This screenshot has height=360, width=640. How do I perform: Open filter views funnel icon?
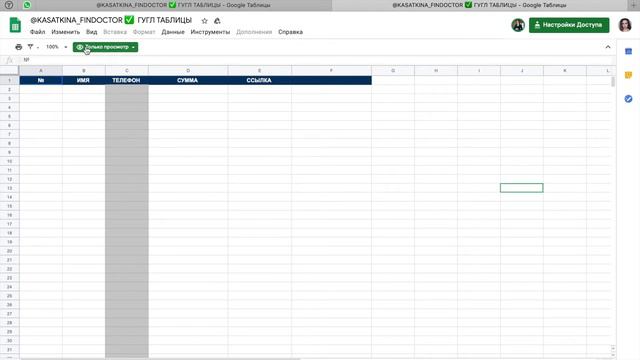tap(30, 47)
